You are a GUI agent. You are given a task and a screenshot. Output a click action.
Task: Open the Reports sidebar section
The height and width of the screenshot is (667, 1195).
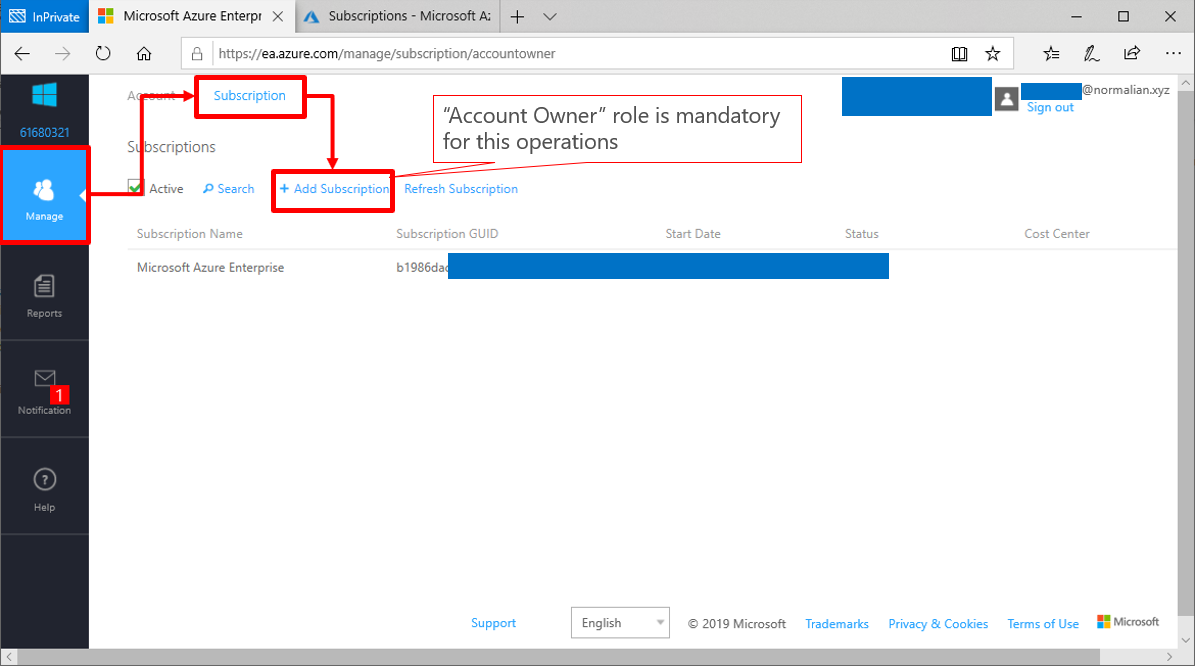[44, 294]
